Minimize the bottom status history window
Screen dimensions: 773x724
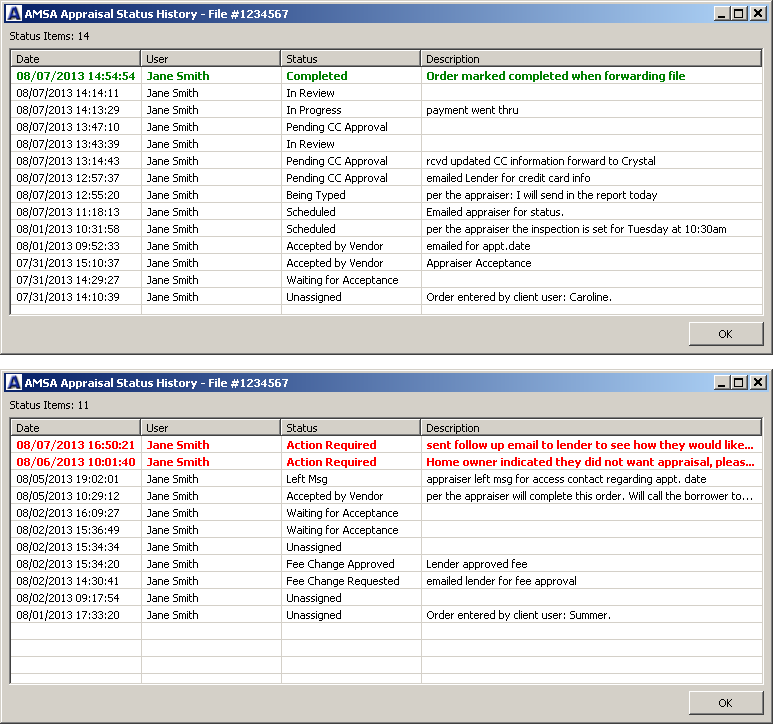point(722,382)
